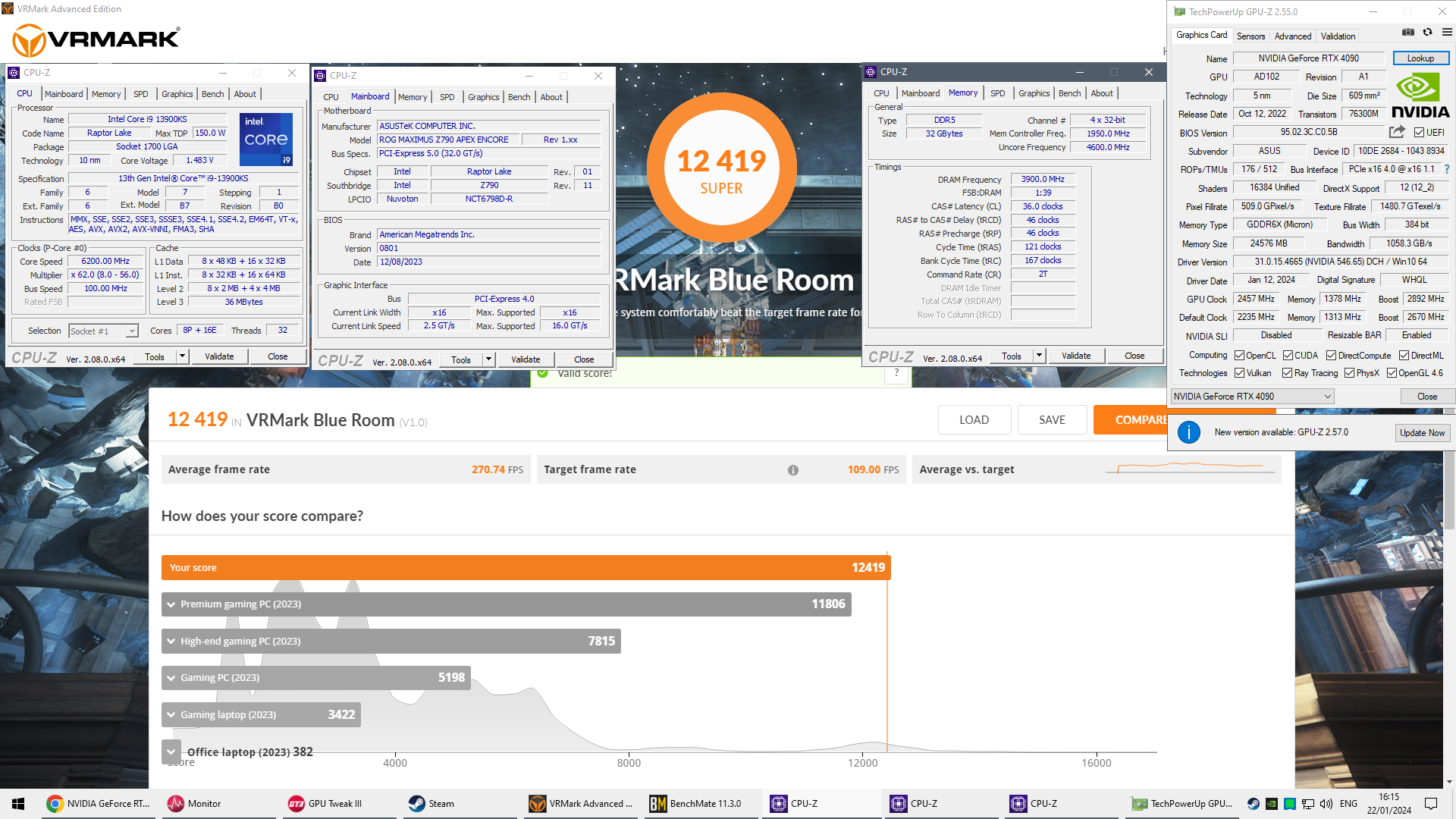Viewport: 1456px width, 819px height.
Task: Click the Steam tray icon
Action: click(x=1254, y=804)
